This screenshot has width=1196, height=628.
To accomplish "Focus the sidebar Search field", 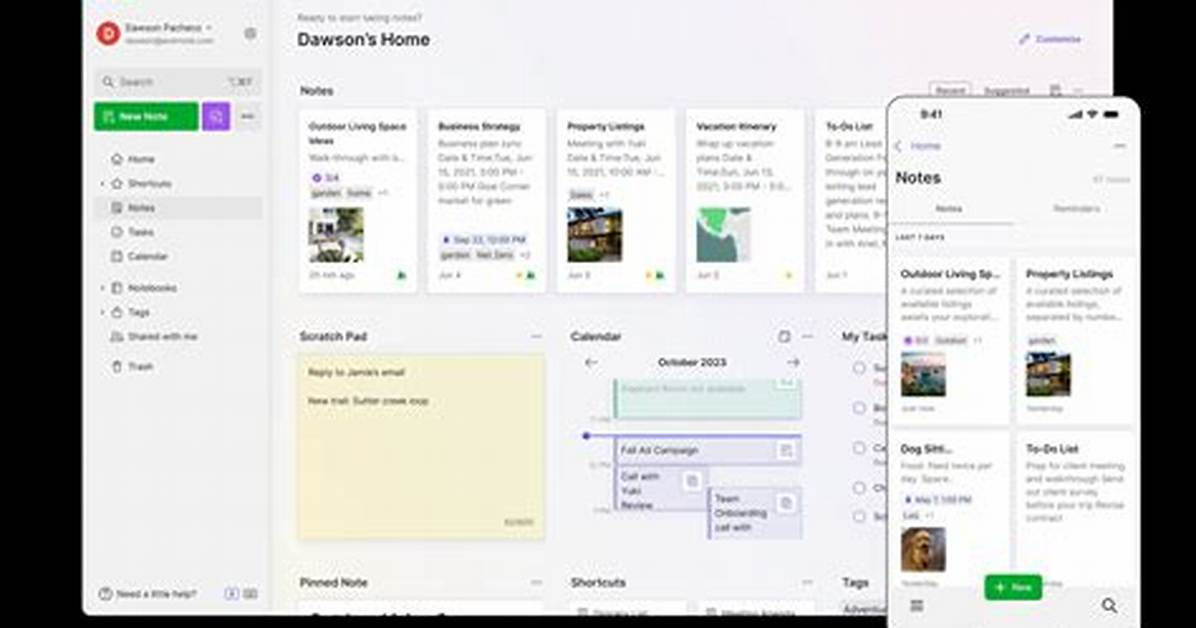I will click(x=178, y=82).
